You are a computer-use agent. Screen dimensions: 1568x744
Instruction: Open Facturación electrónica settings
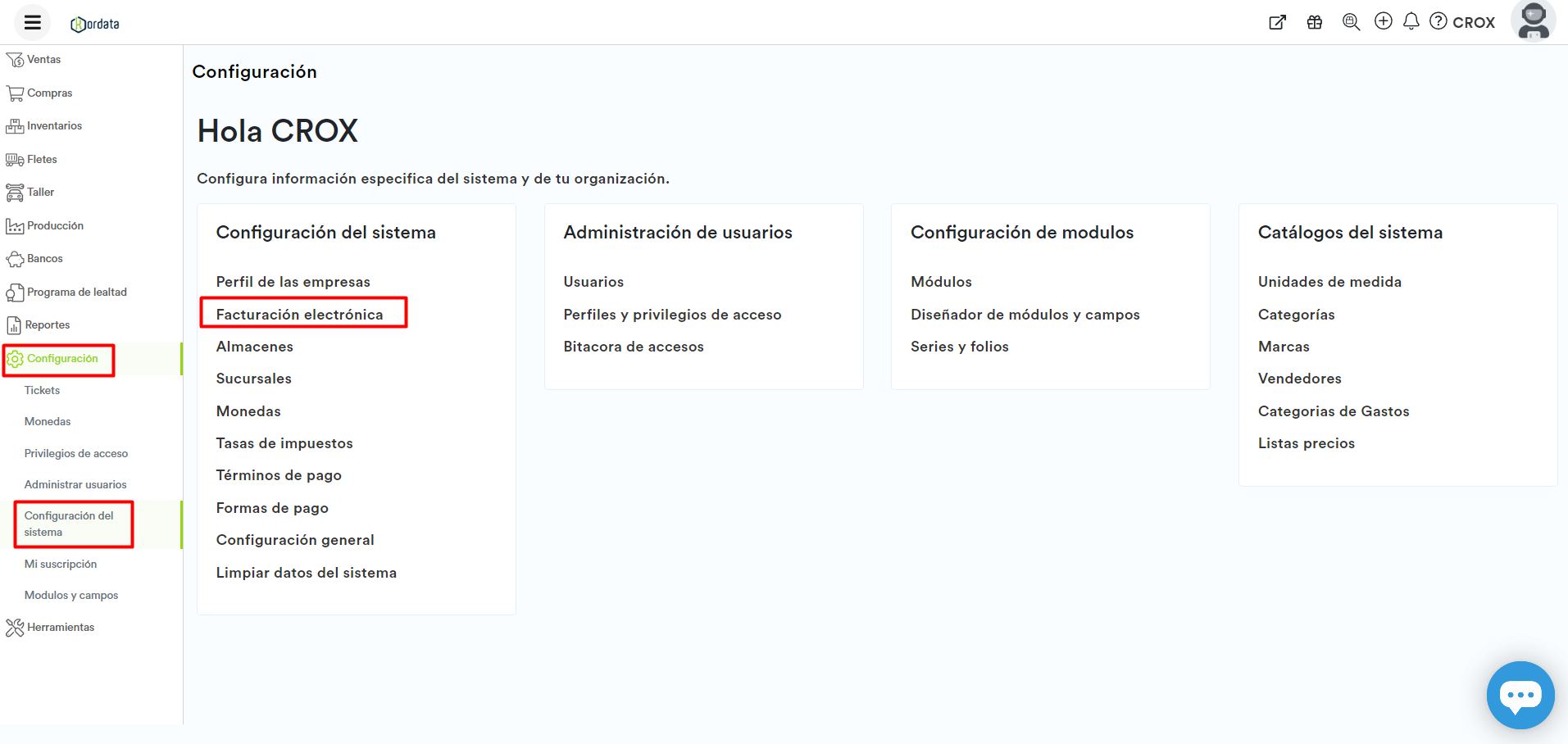[x=300, y=314]
